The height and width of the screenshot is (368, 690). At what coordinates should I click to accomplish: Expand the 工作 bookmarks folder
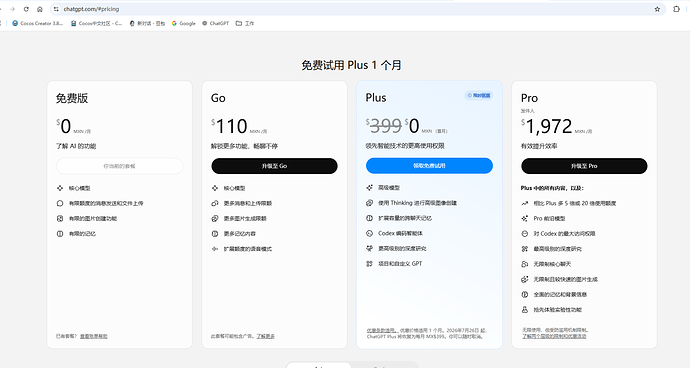[x=245, y=23]
